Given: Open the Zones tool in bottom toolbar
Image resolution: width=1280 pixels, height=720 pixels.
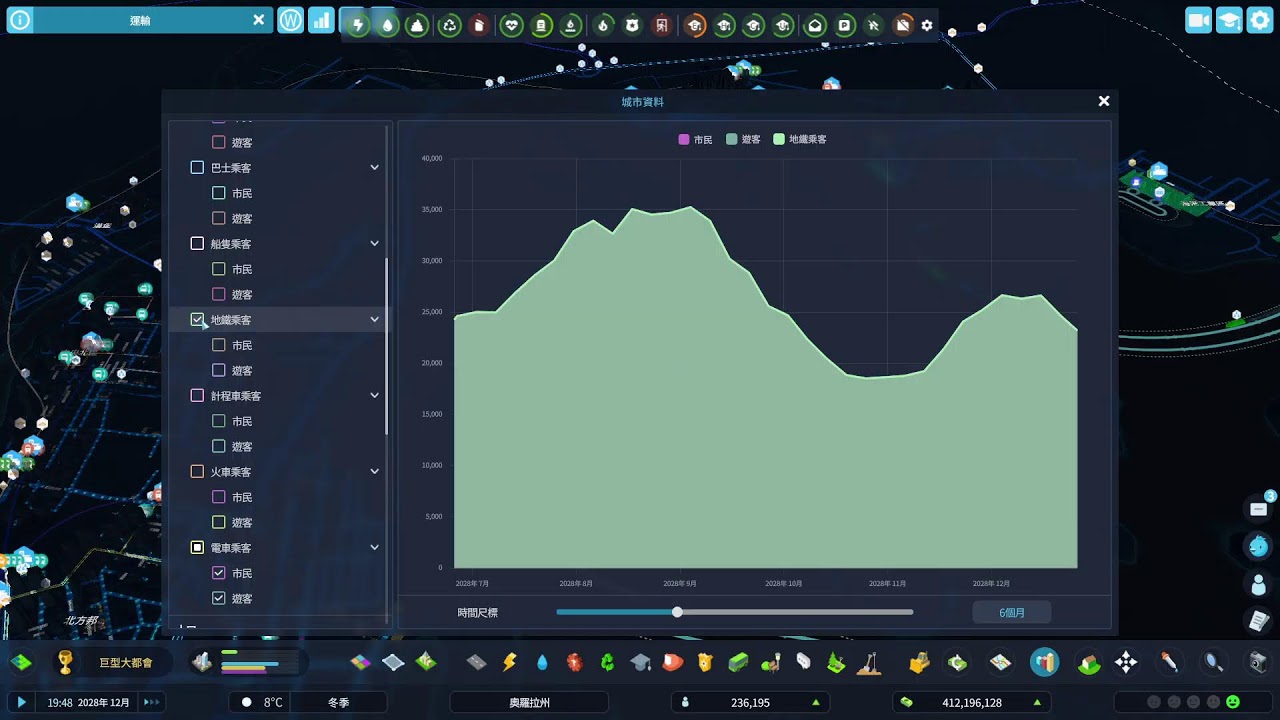Looking at the screenshot, I should (x=360, y=662).
